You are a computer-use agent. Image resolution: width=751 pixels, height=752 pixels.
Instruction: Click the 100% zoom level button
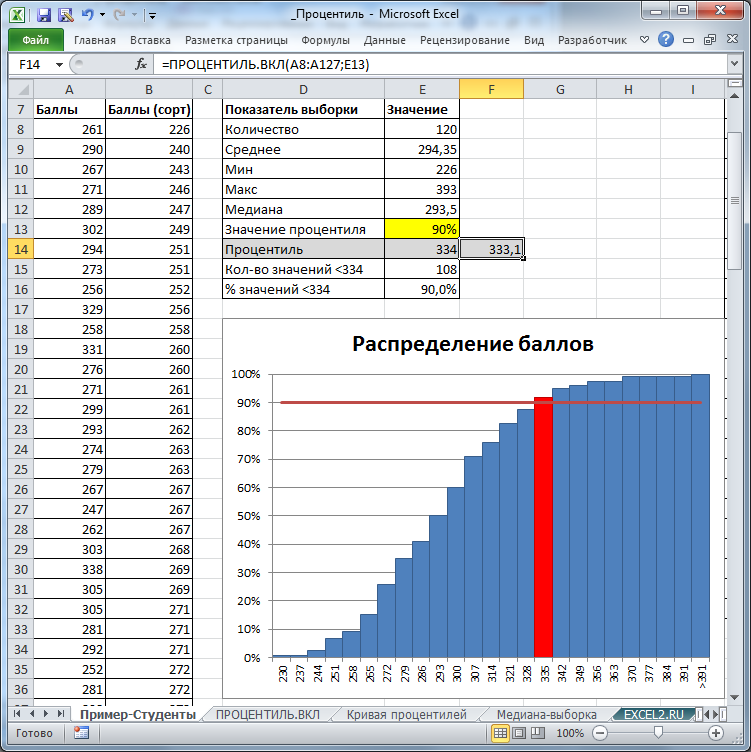(x=570, y=733)
